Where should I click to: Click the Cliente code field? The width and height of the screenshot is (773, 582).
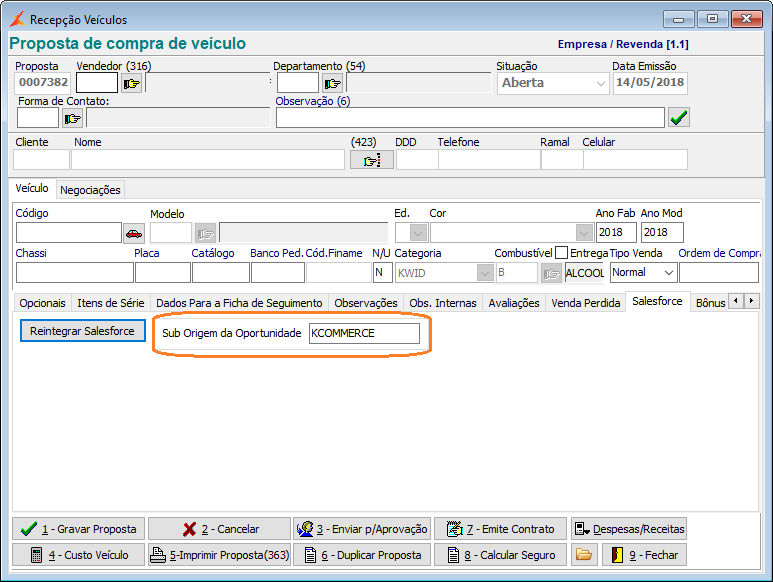tap(41, 160)
